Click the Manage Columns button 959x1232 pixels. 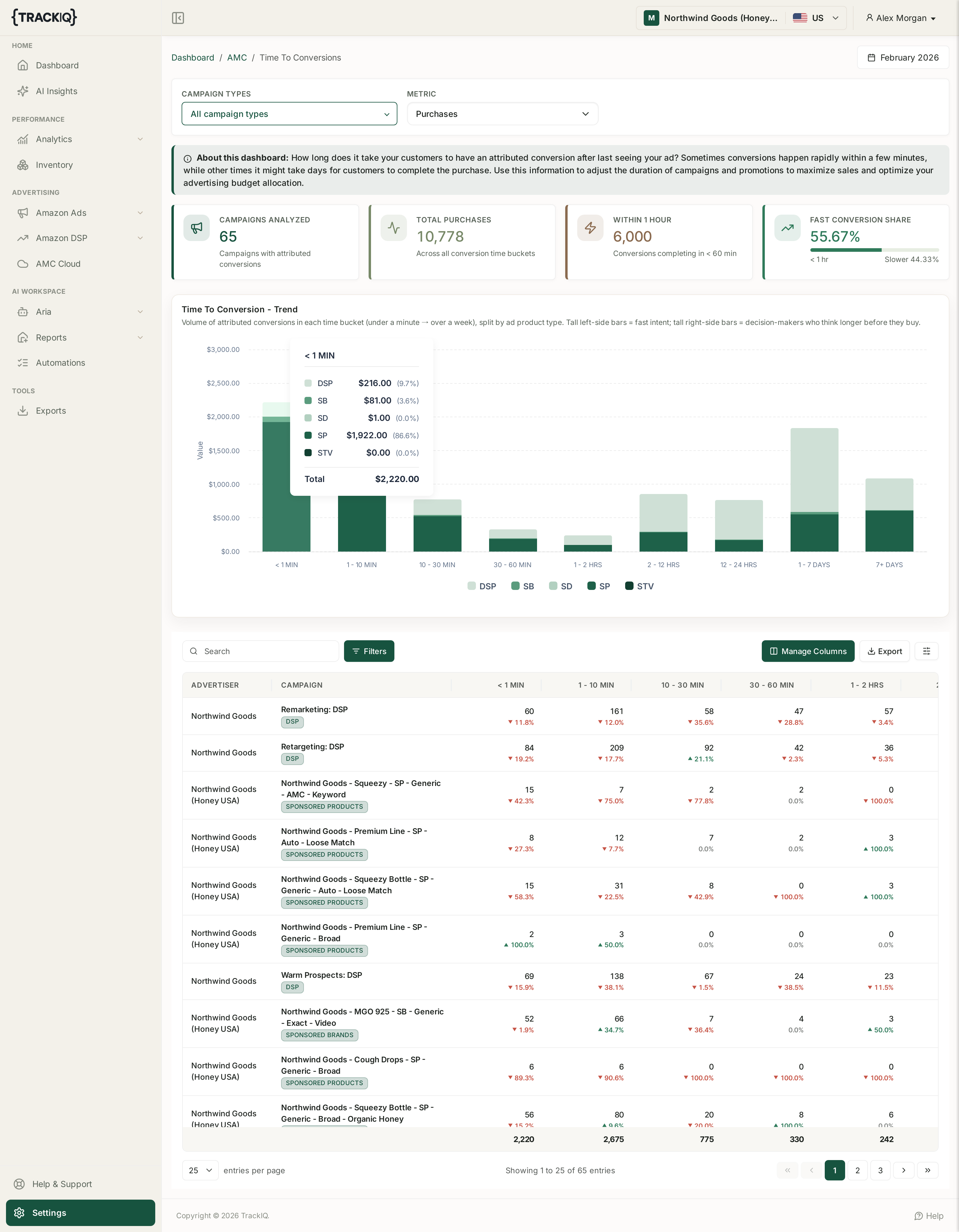808,651
